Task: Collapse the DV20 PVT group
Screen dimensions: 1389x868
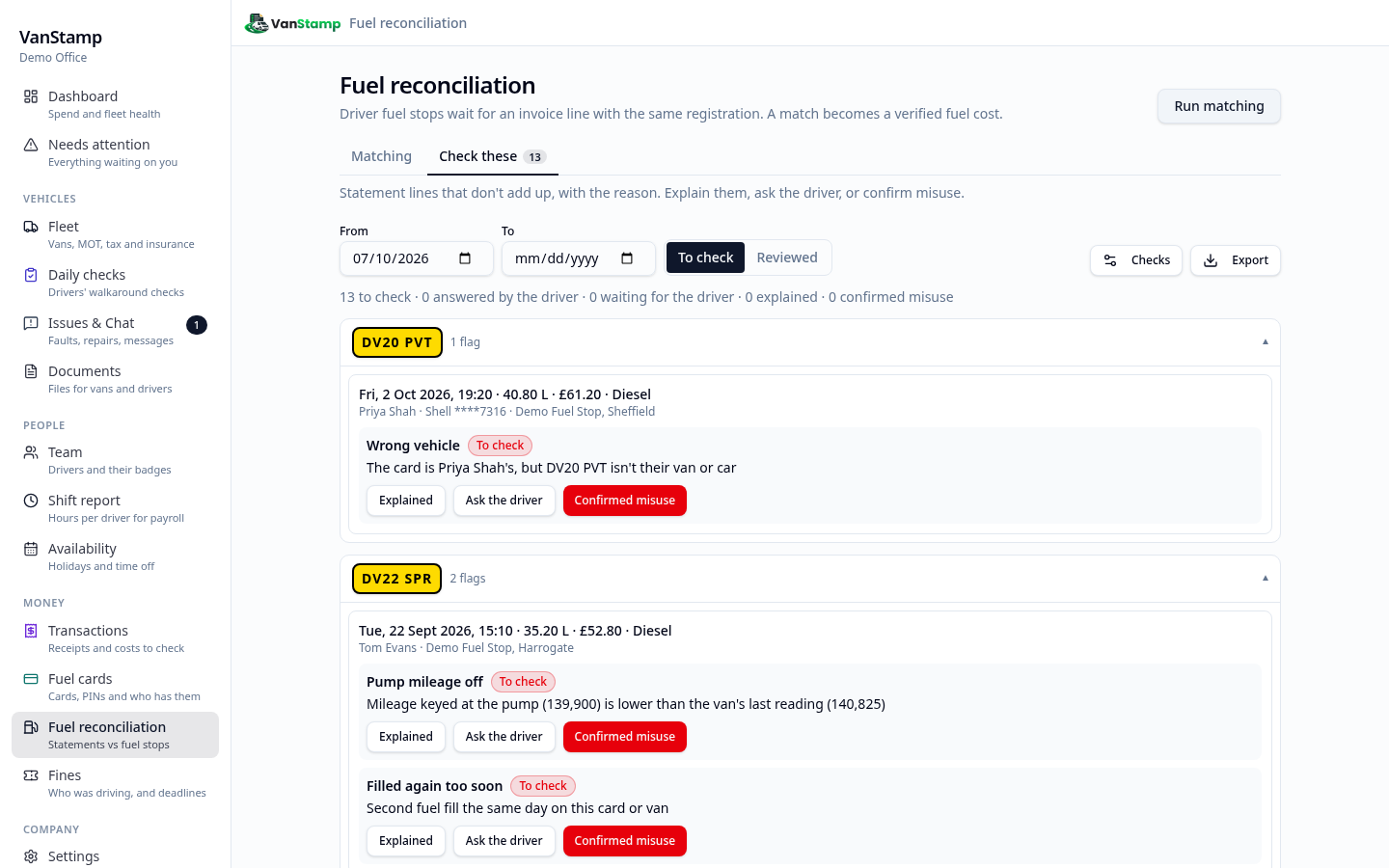Action: (x=1265, y=342)
